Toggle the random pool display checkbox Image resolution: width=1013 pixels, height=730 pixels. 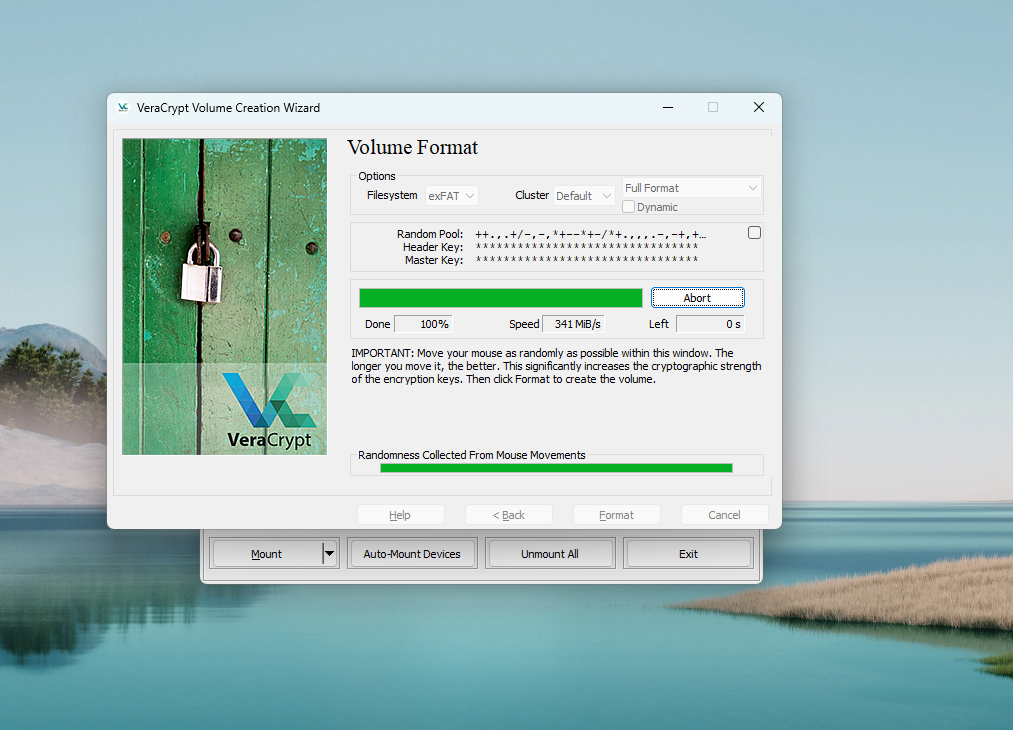tap(754, 233)
